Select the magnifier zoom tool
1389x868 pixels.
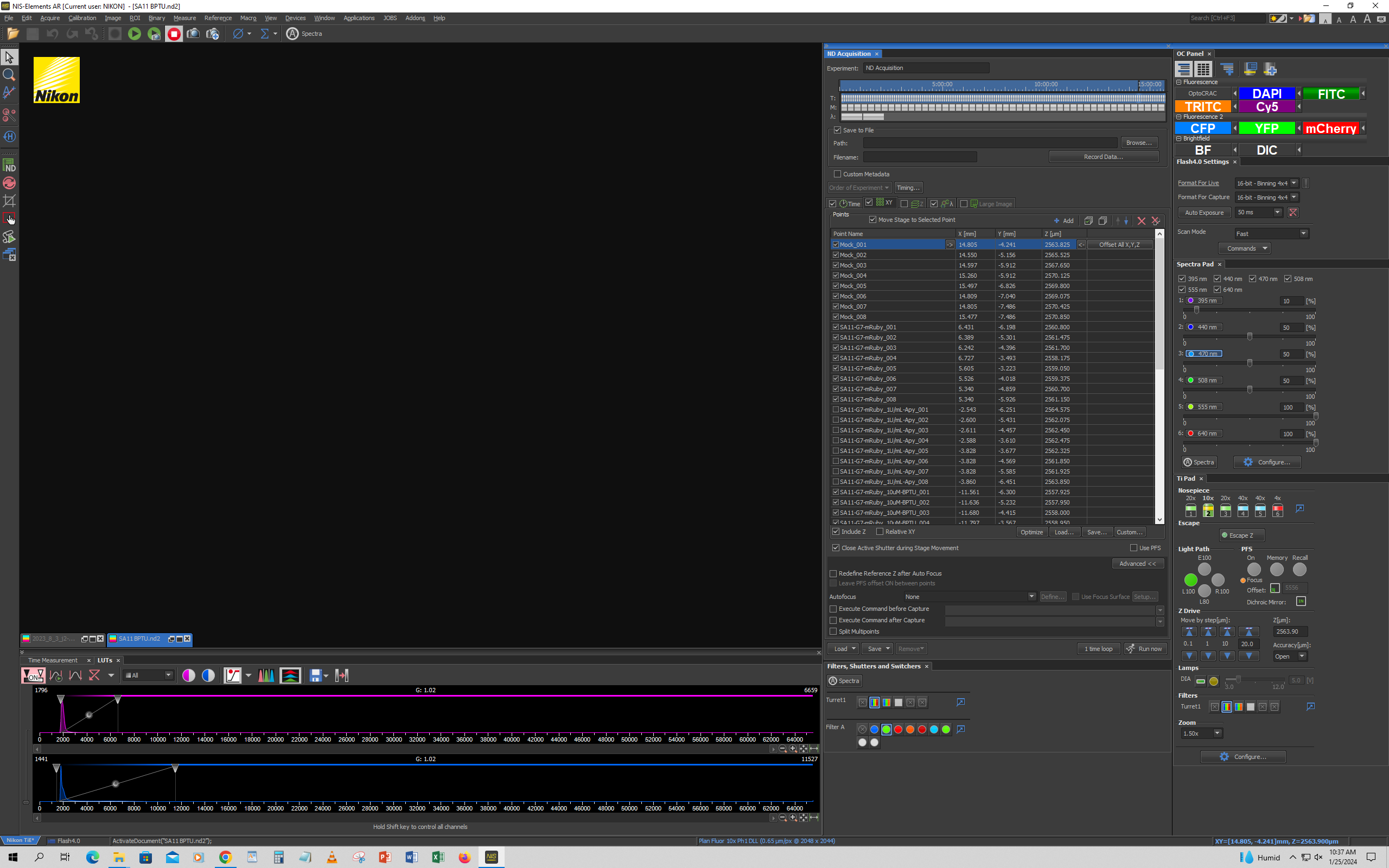pos(9,75)
